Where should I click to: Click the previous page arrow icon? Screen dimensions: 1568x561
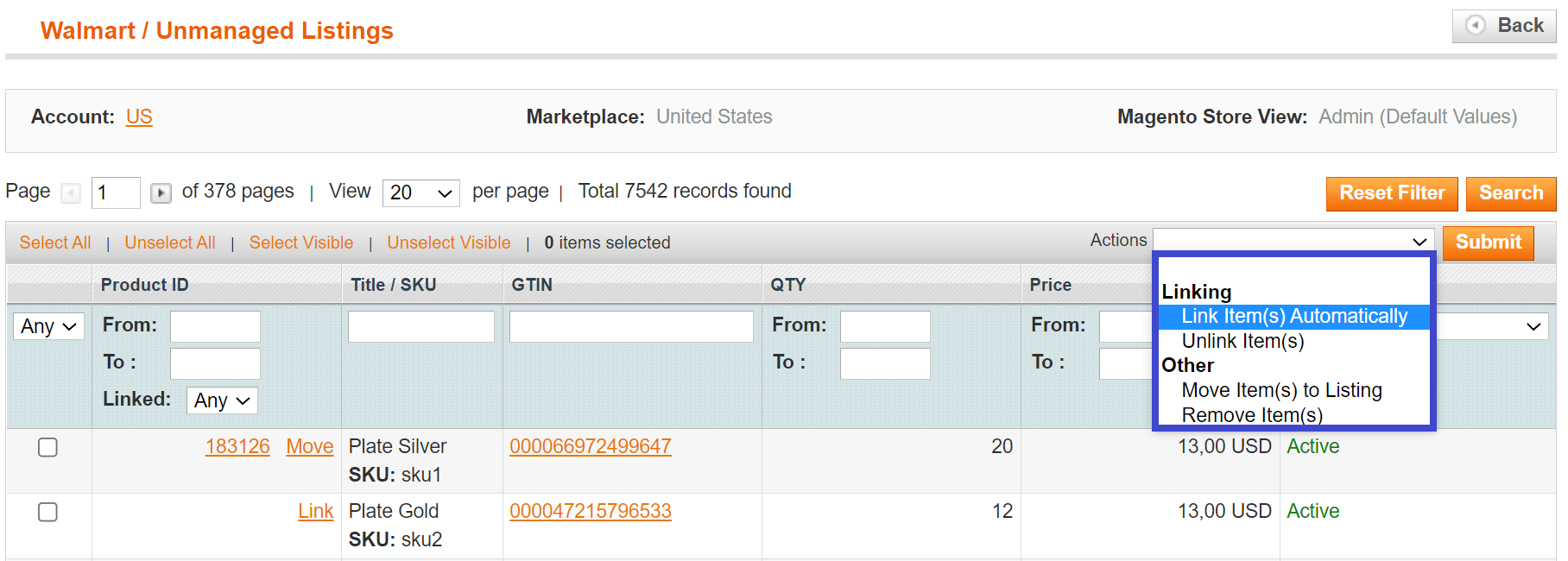tap(72, 193)
